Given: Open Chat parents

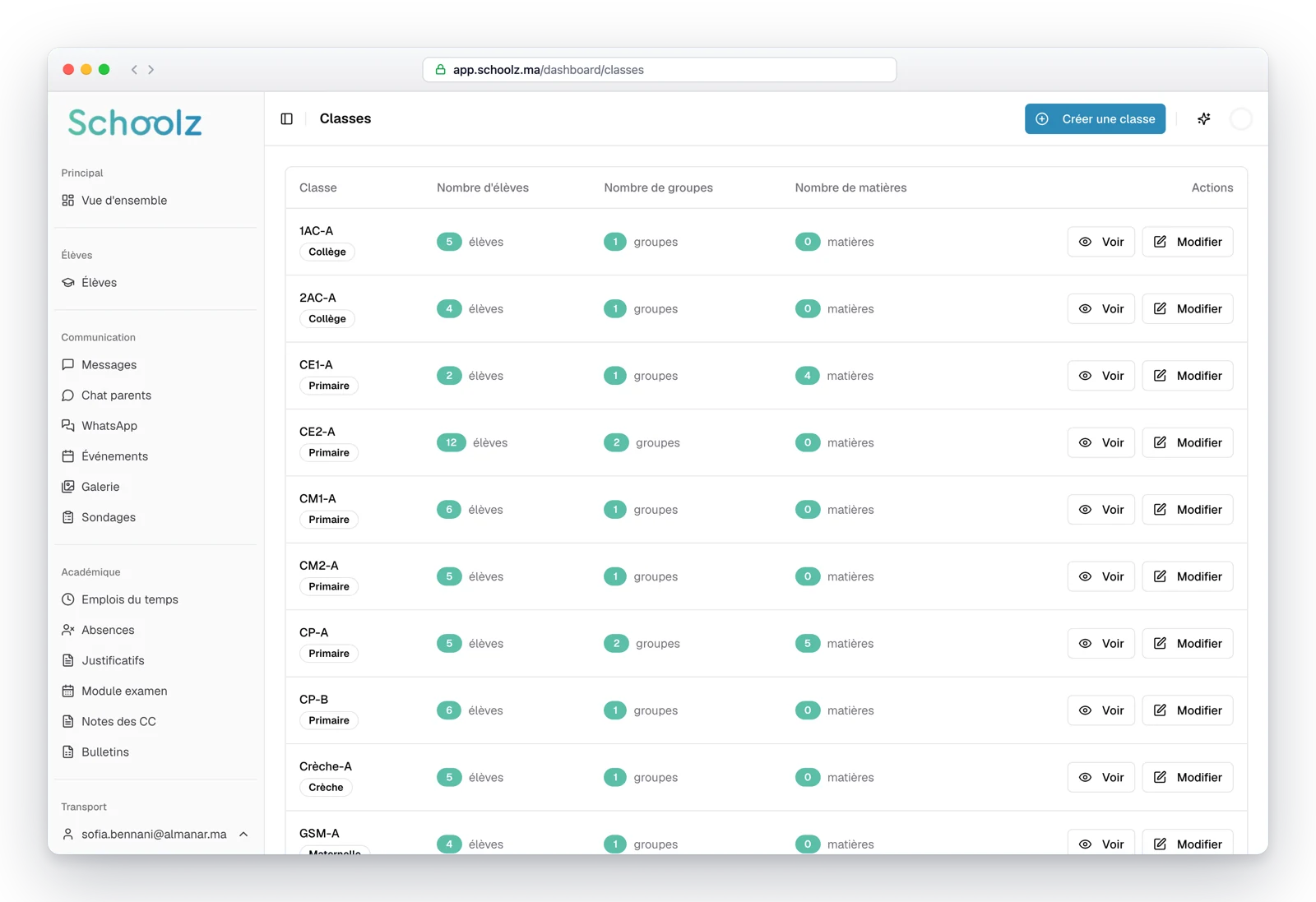Looking at the screenshot, I should click(116, 395).
